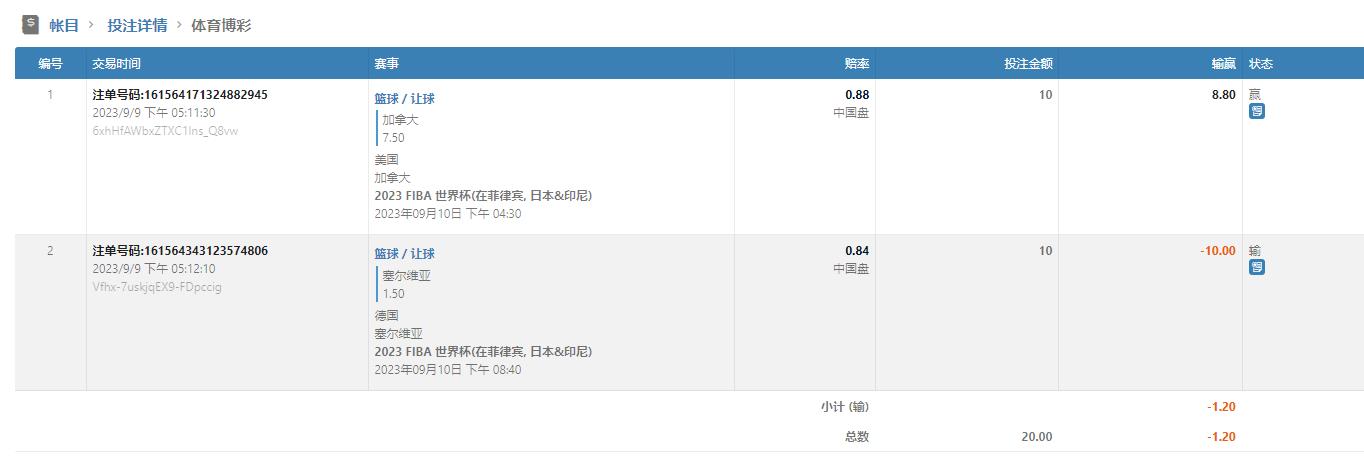Sort by 交易时间 column header
Viewport: 1364px width, 467px height.
(117, 63)
